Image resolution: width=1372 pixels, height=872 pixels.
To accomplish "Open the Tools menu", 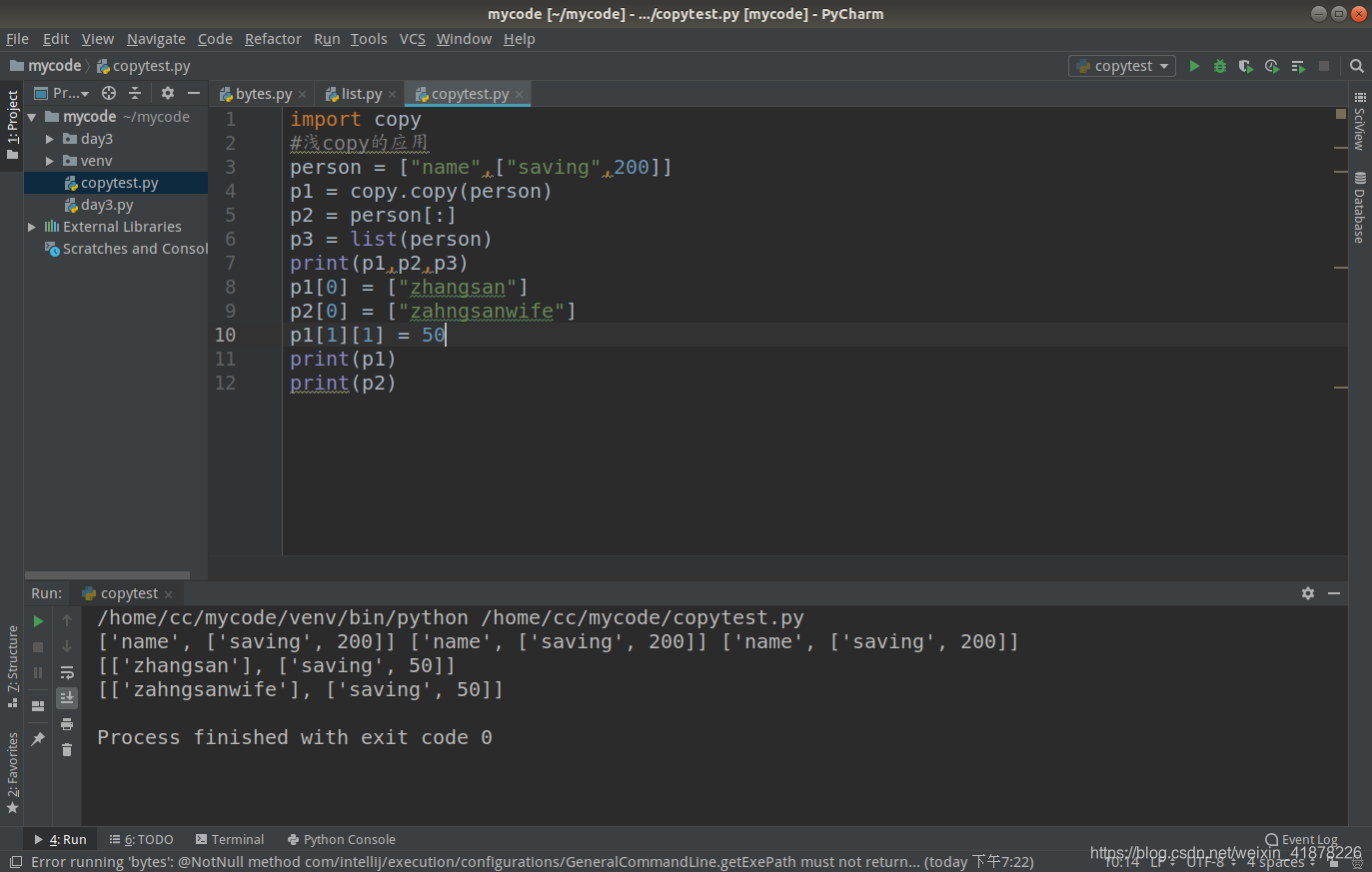I will pyautogui.click(x=369, y=39).
